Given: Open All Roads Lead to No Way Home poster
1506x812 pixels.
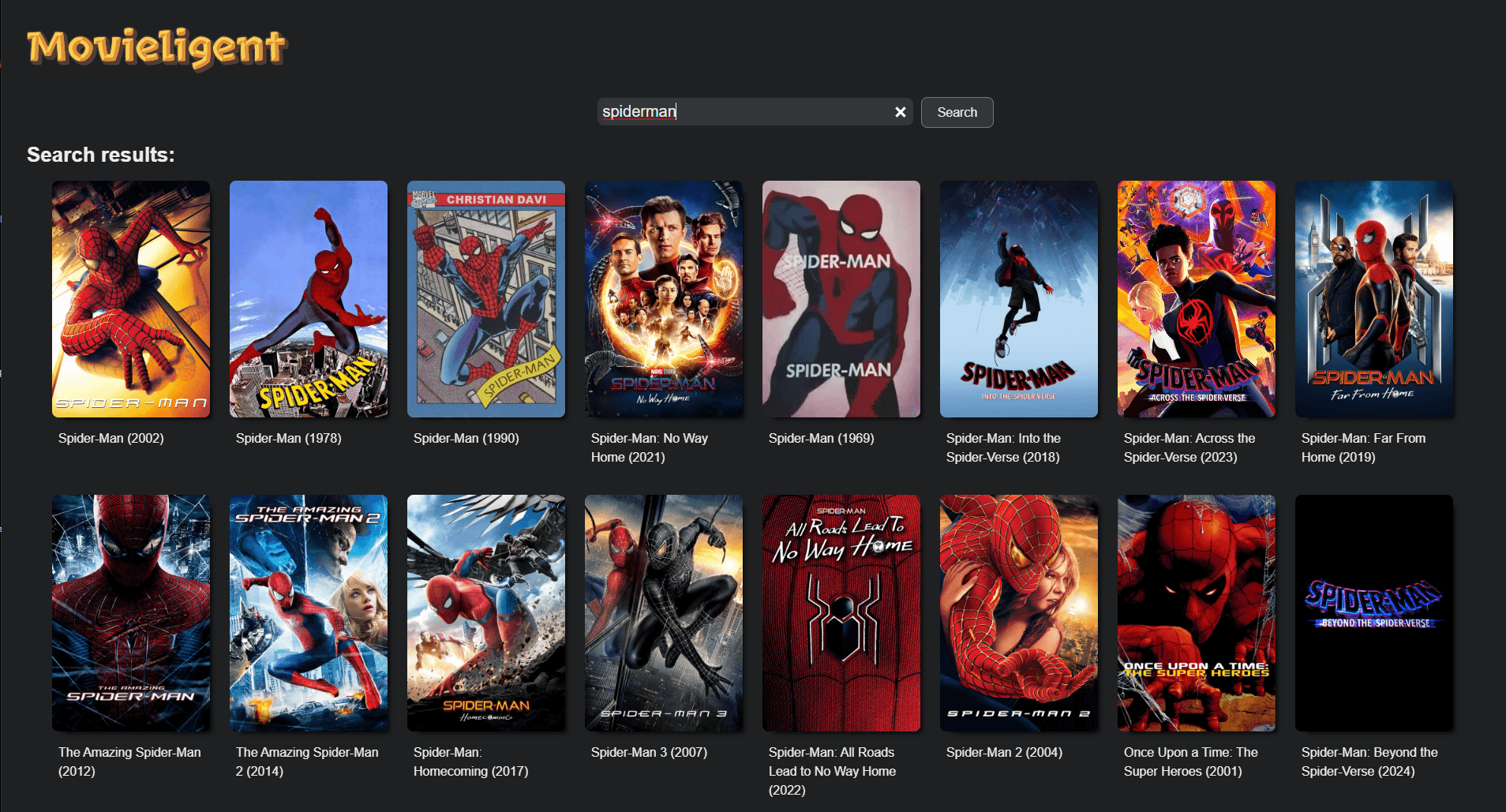Looking at the screenshot, I should click(841, 613).
